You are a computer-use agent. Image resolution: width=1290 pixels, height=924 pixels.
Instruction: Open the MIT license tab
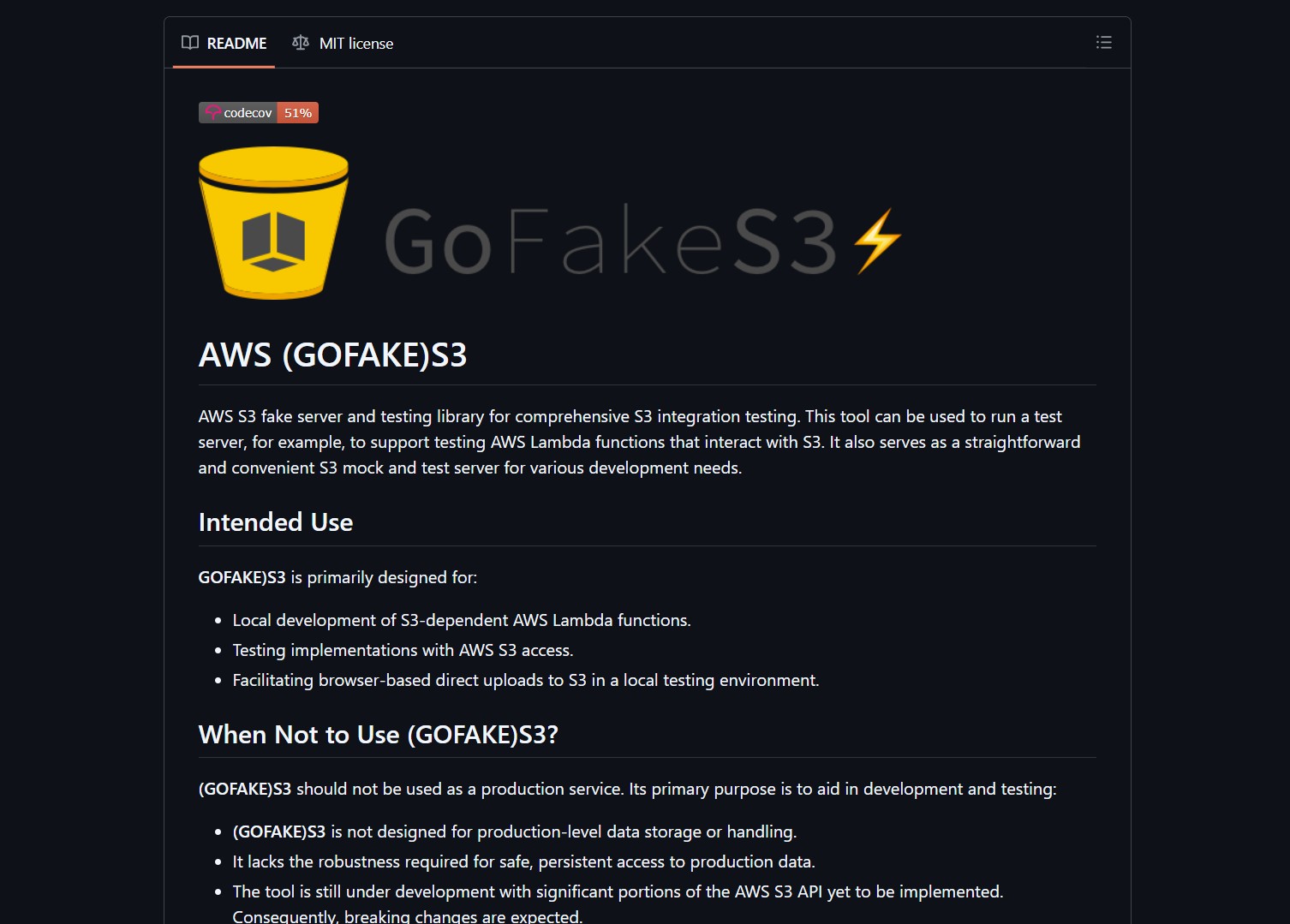[355, 43]
